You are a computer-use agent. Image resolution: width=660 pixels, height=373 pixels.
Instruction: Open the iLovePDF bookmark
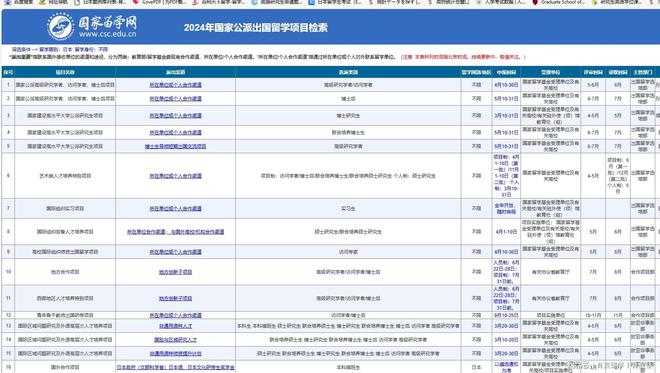(x=160, y=3)
